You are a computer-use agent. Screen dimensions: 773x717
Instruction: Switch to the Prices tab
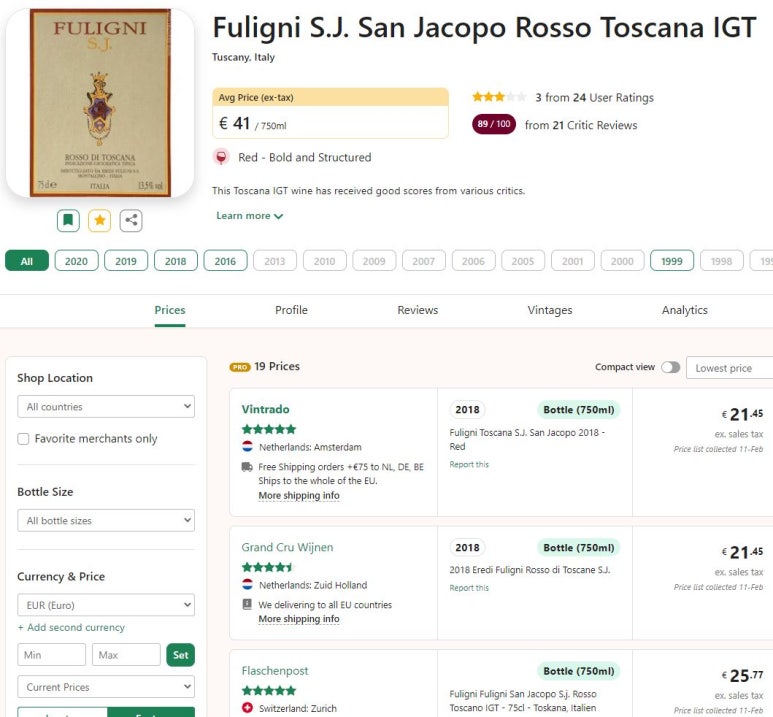coord(170,310)
